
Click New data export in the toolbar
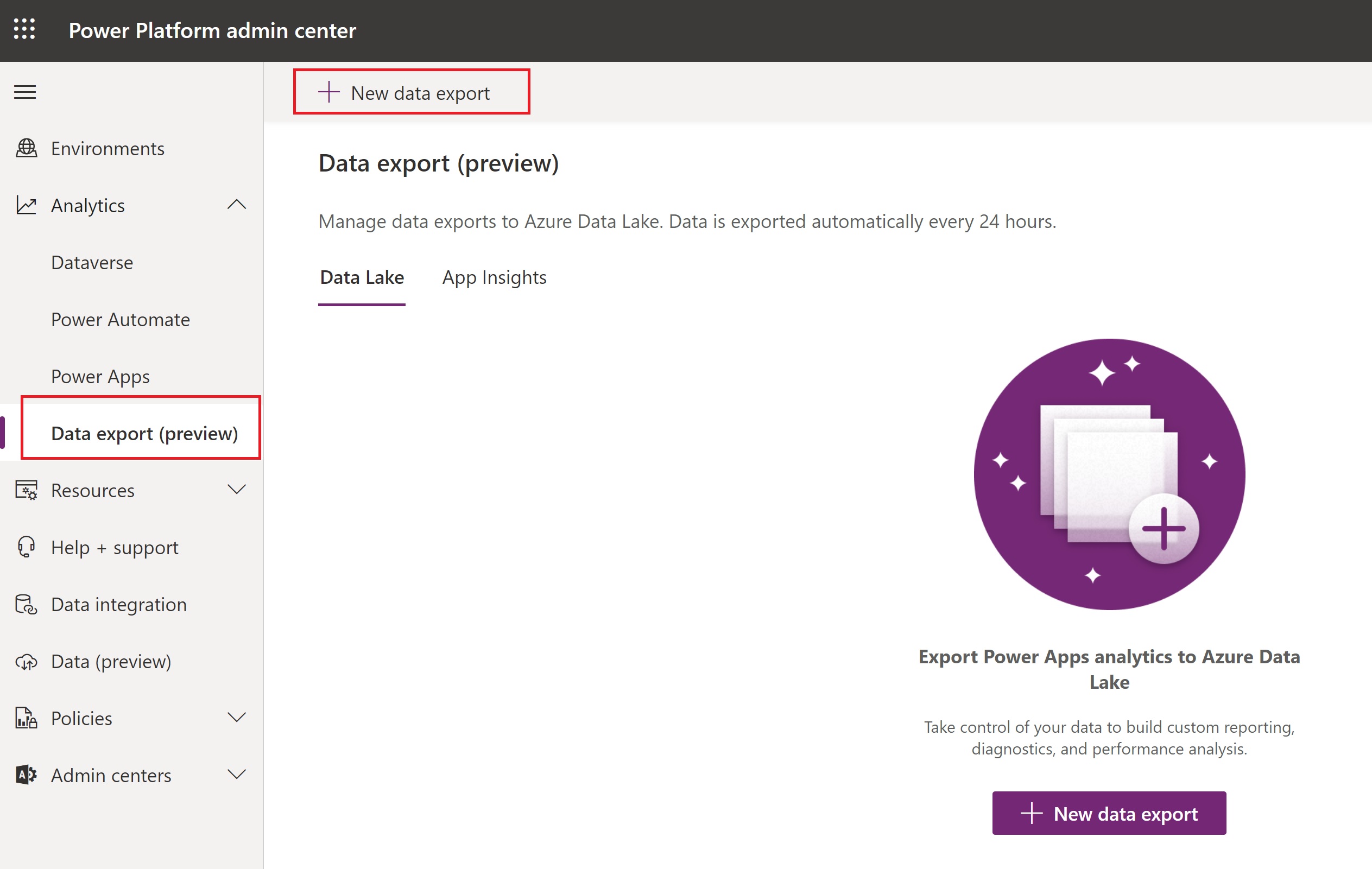pos(412,93)
